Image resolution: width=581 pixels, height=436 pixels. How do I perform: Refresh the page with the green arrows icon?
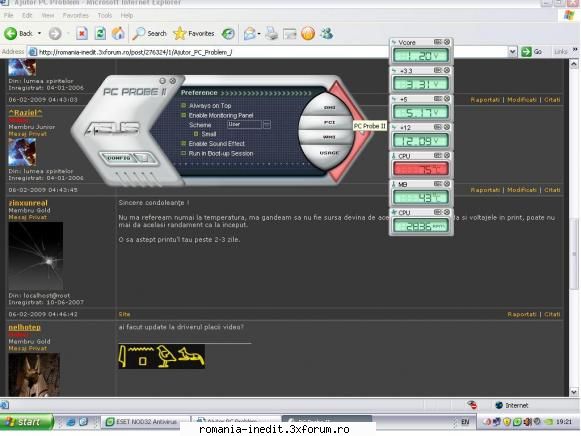click(100, 34)
